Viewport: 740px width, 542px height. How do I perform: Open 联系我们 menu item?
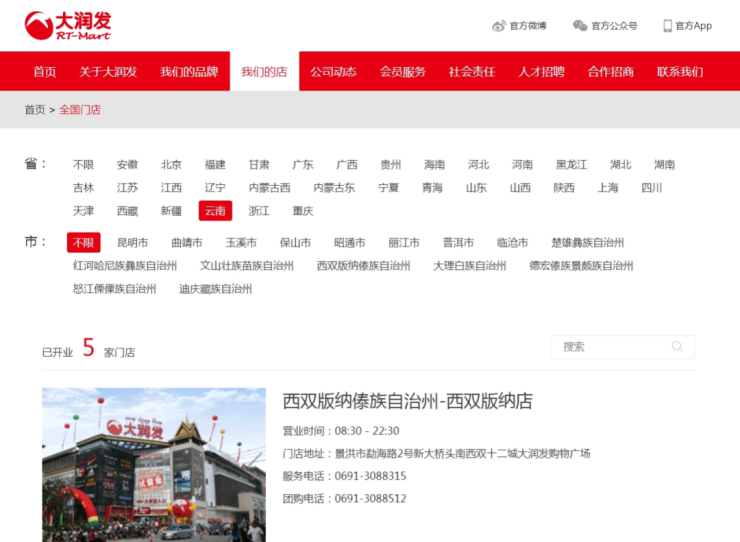(x=680, y=72)
